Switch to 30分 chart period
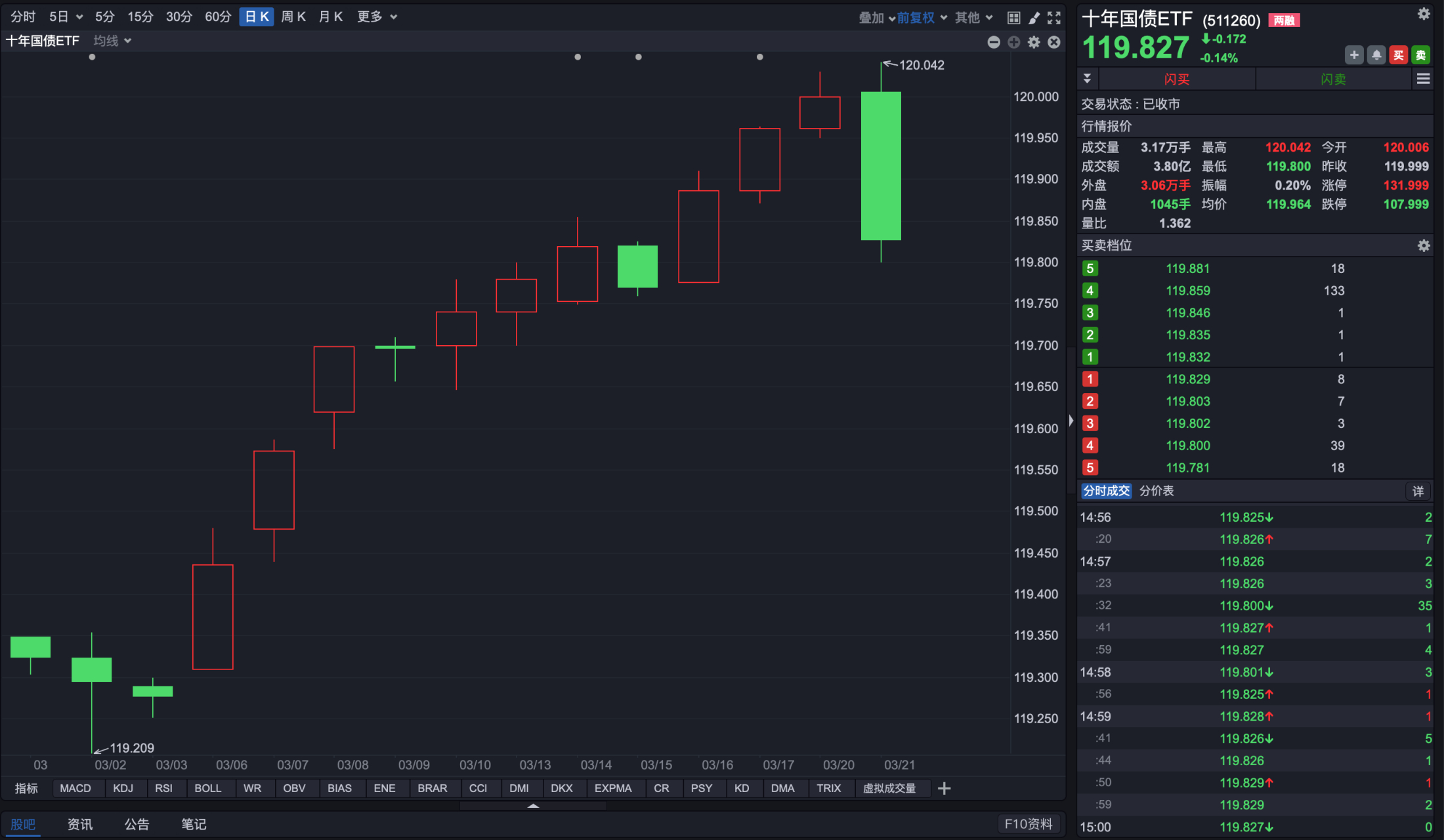Screen dimensions: 1444x840 pos(179,17)
